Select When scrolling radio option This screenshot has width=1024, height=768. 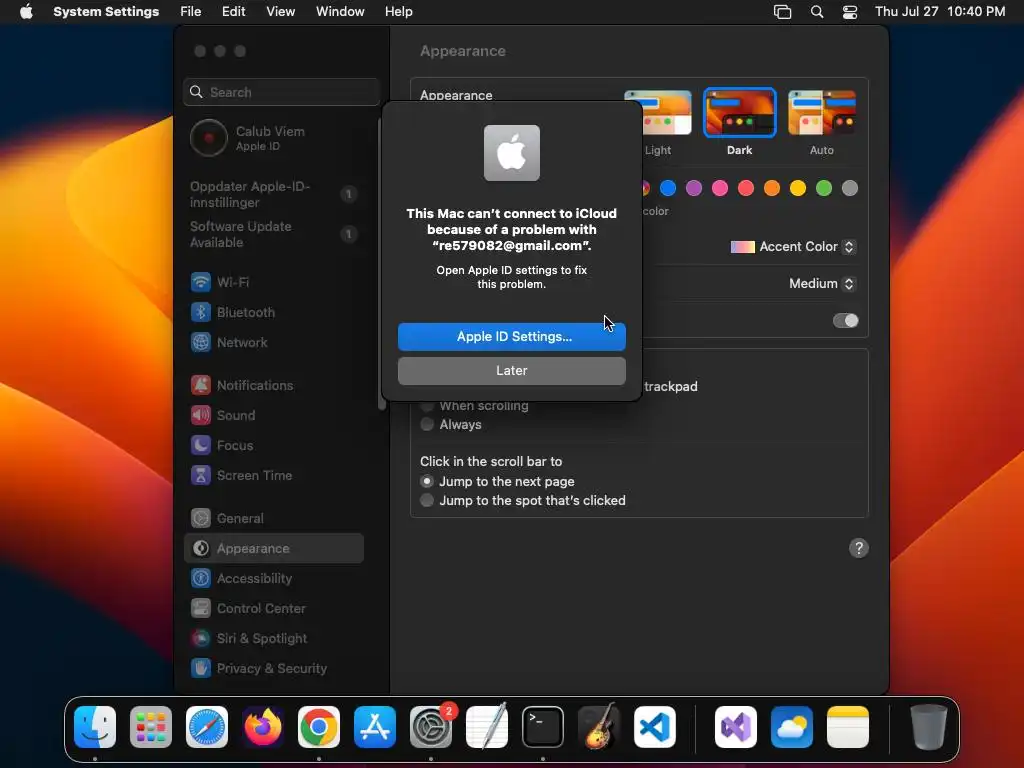[427, 406]
